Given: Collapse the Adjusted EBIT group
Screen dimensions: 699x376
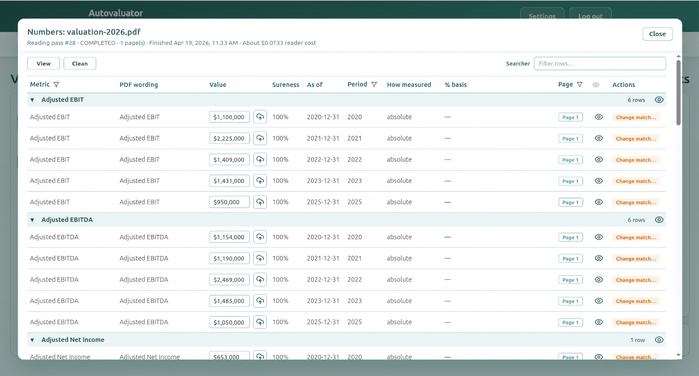Looking at the screenshot, I should point(32,100).
